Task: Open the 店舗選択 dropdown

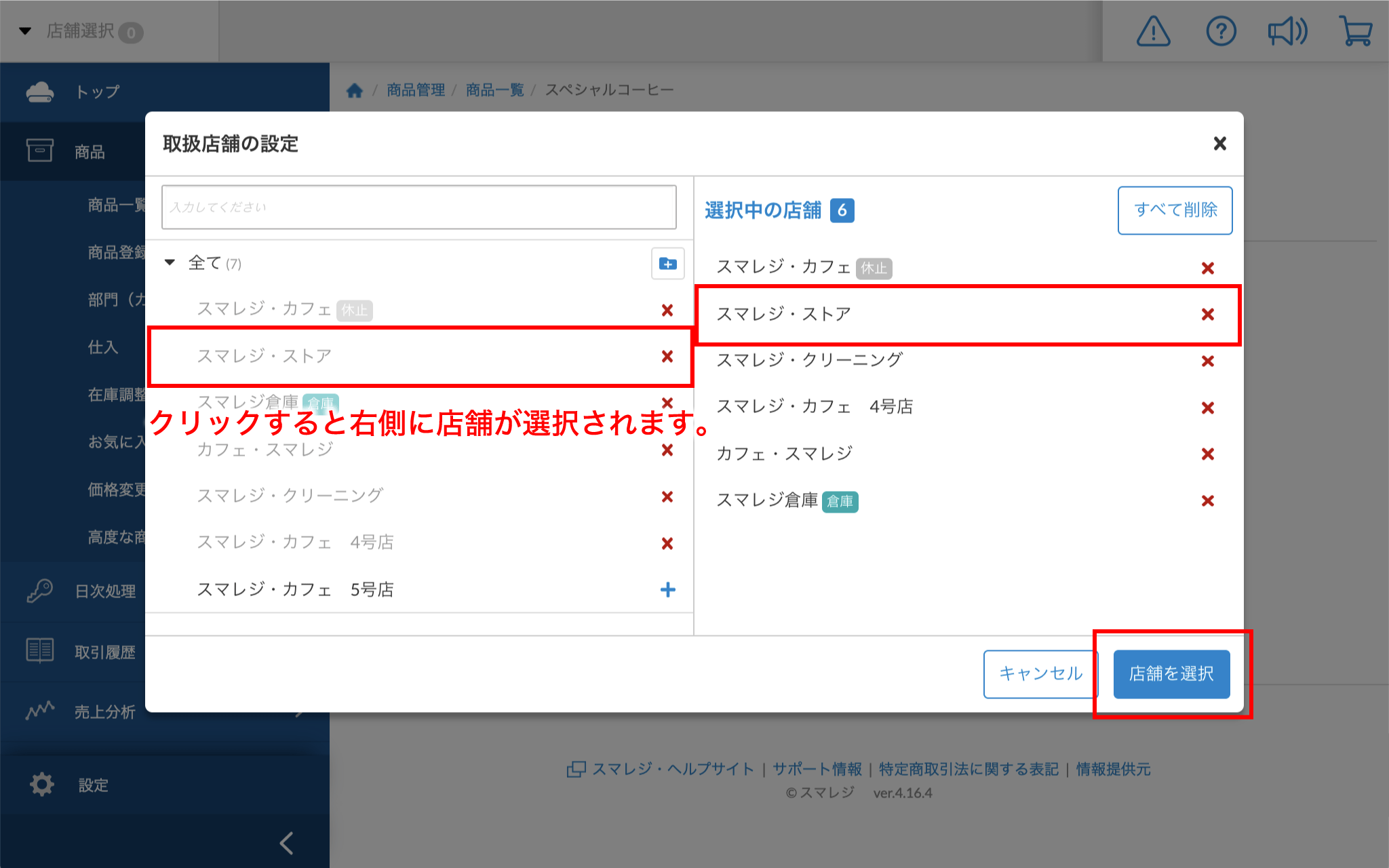Action: [81, 31]
